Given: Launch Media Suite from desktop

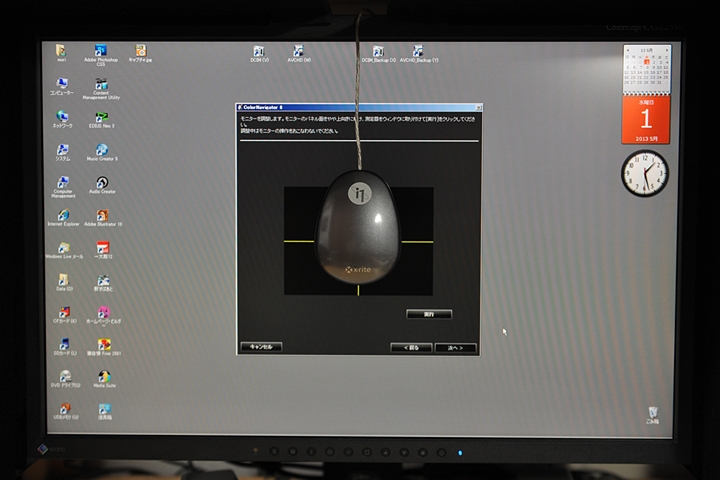Looking at the screenshot, I should (102, 376).
